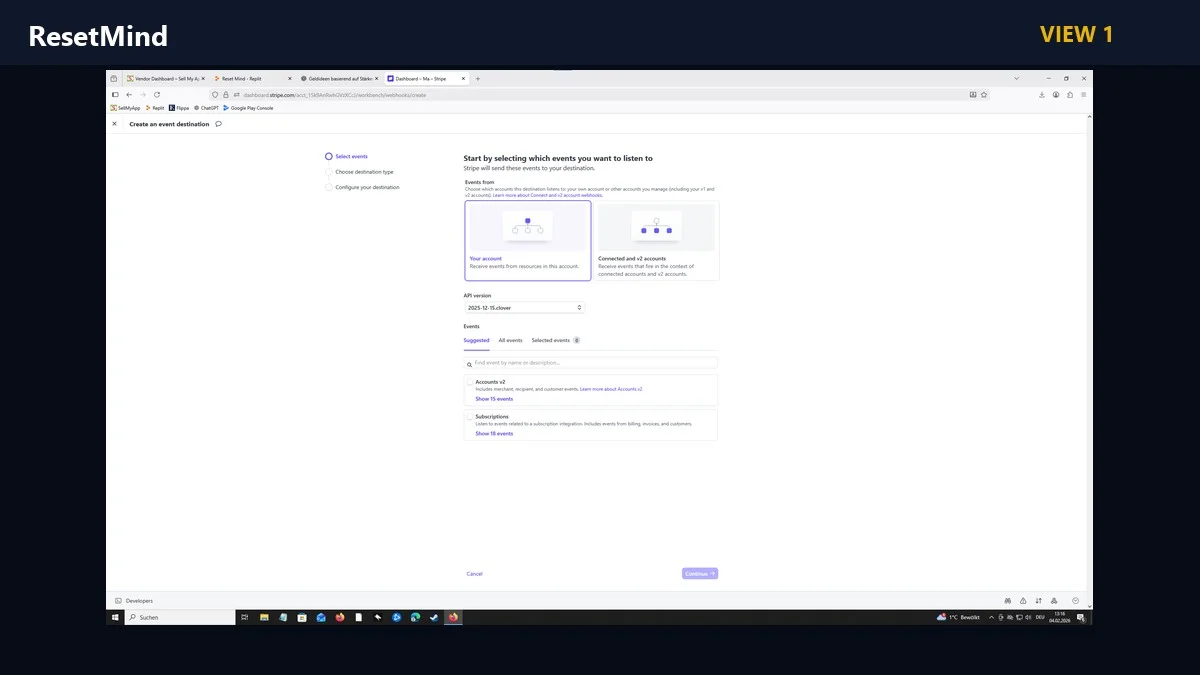Image resolution: width=1200 pixels, height=675 pixels.
Task: Open the extensions puzzle icon
Action: [x=1070, y=94]
